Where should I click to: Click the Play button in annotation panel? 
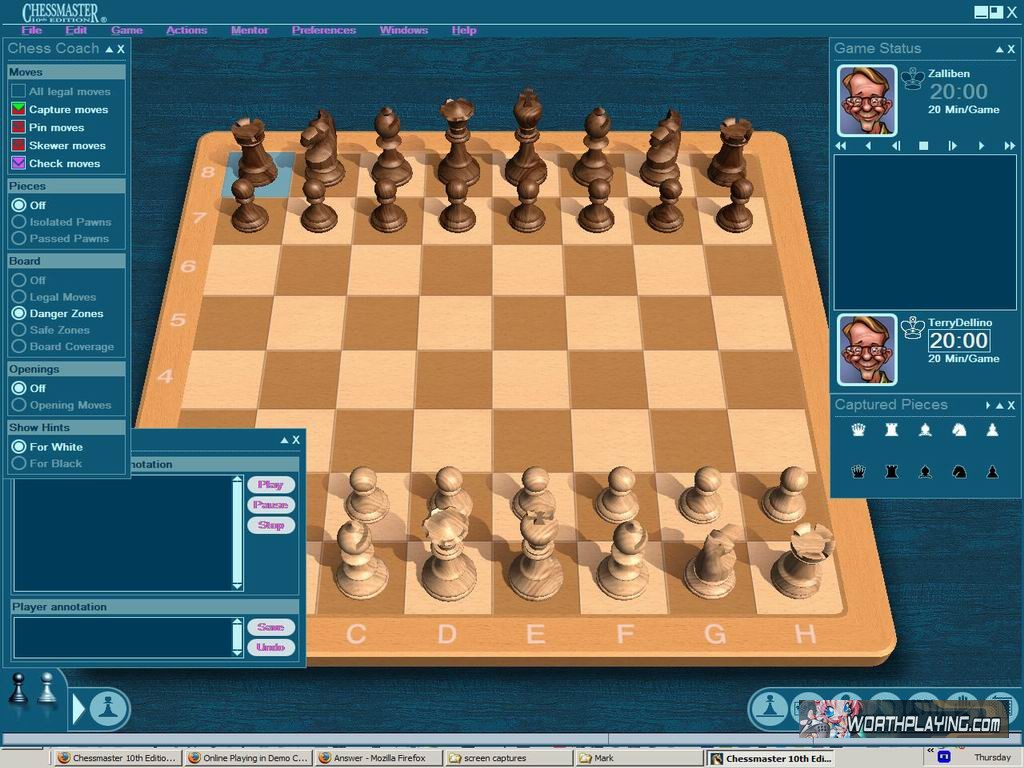[x=271, y=484]
